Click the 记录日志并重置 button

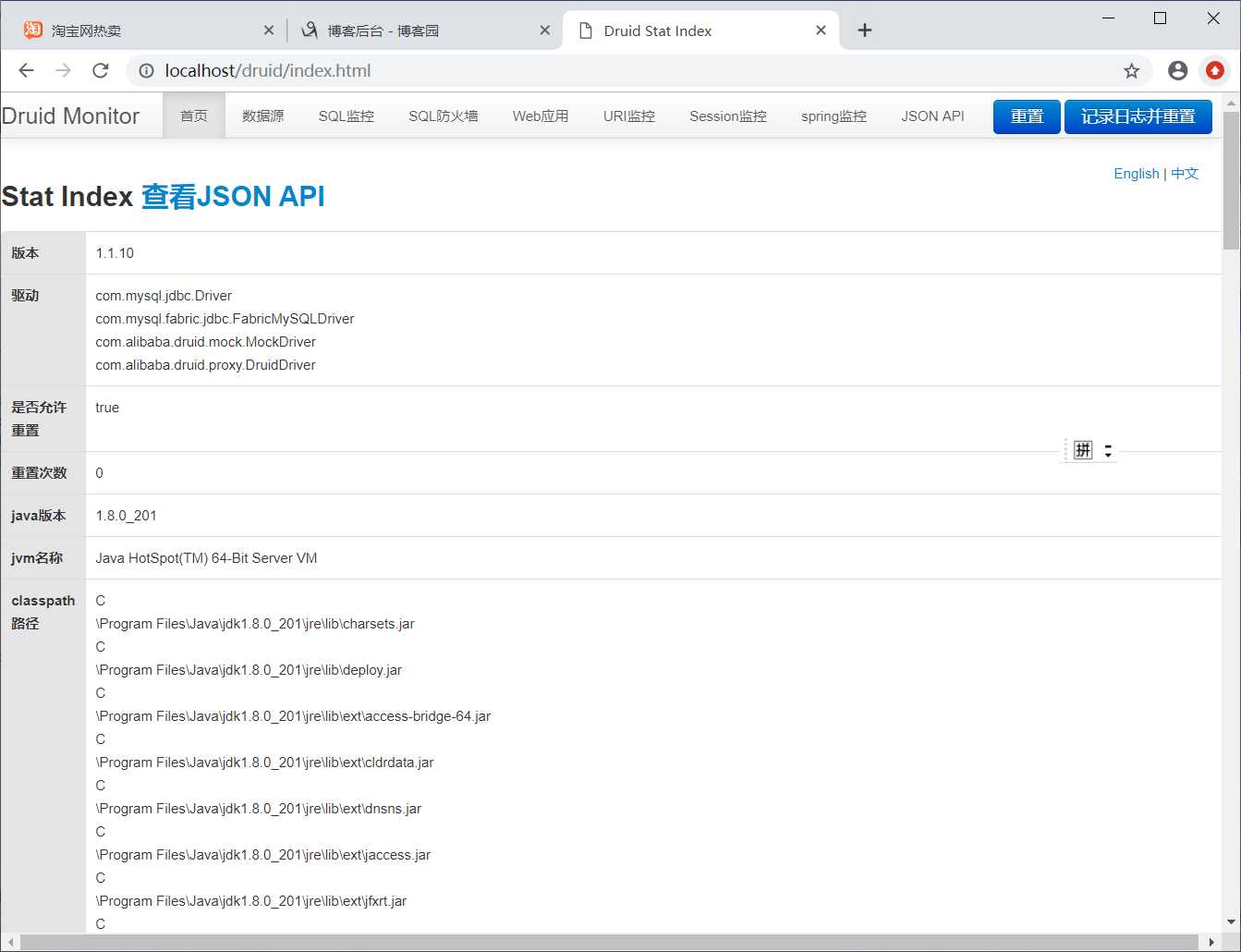(x=1138, y=116)
